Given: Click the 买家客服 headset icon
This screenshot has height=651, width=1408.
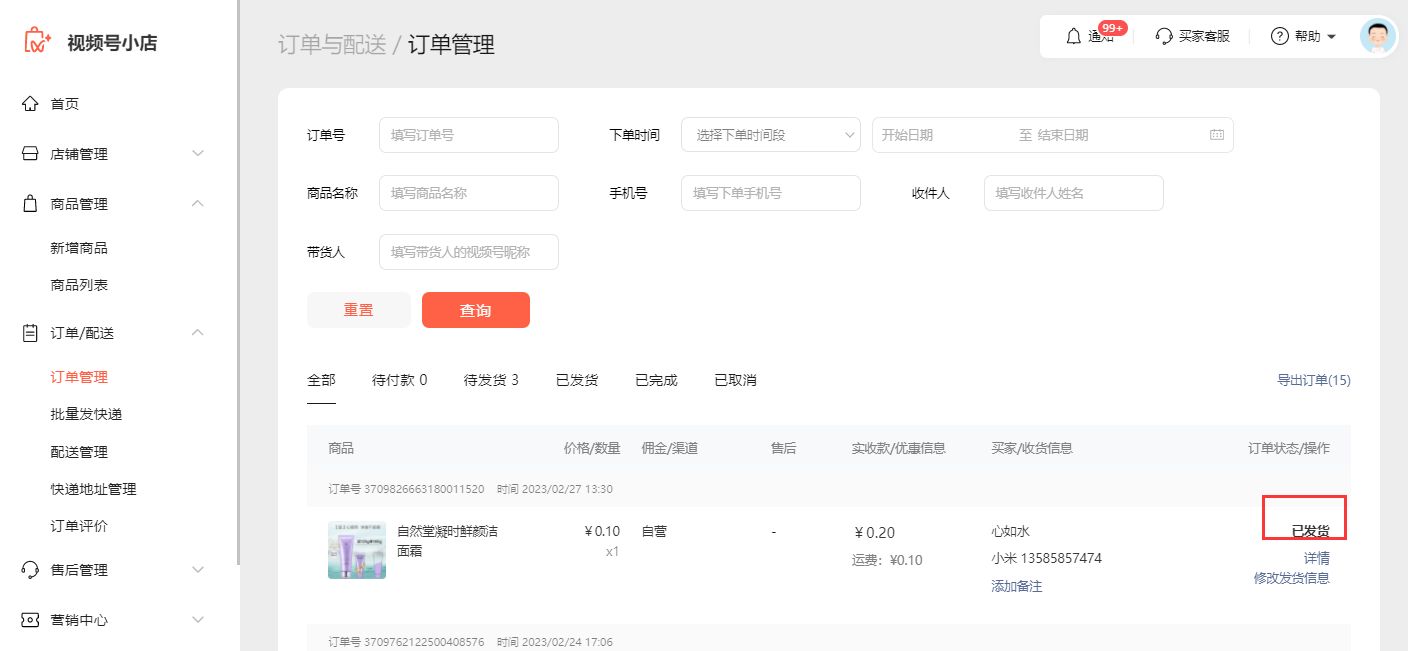Looking at the screenshot, I should point(1163,36).
